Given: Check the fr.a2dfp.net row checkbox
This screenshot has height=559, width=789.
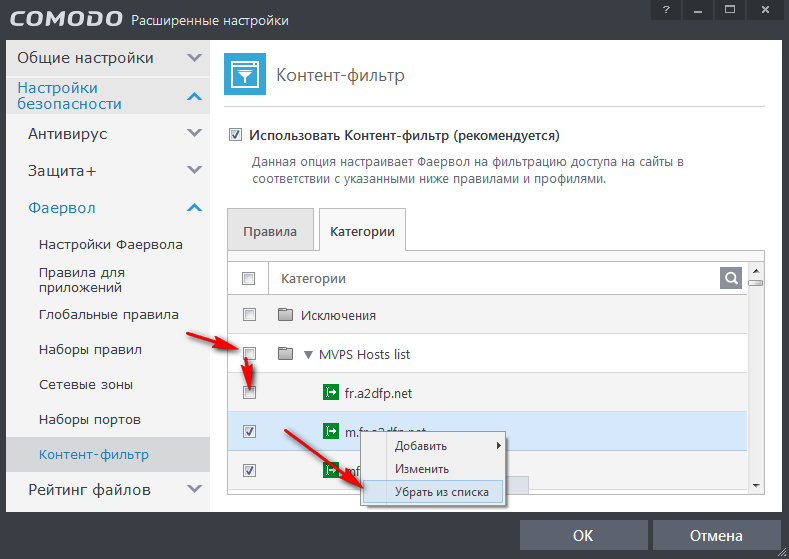Looking at the screenshot, I should (x=249, y=393).
